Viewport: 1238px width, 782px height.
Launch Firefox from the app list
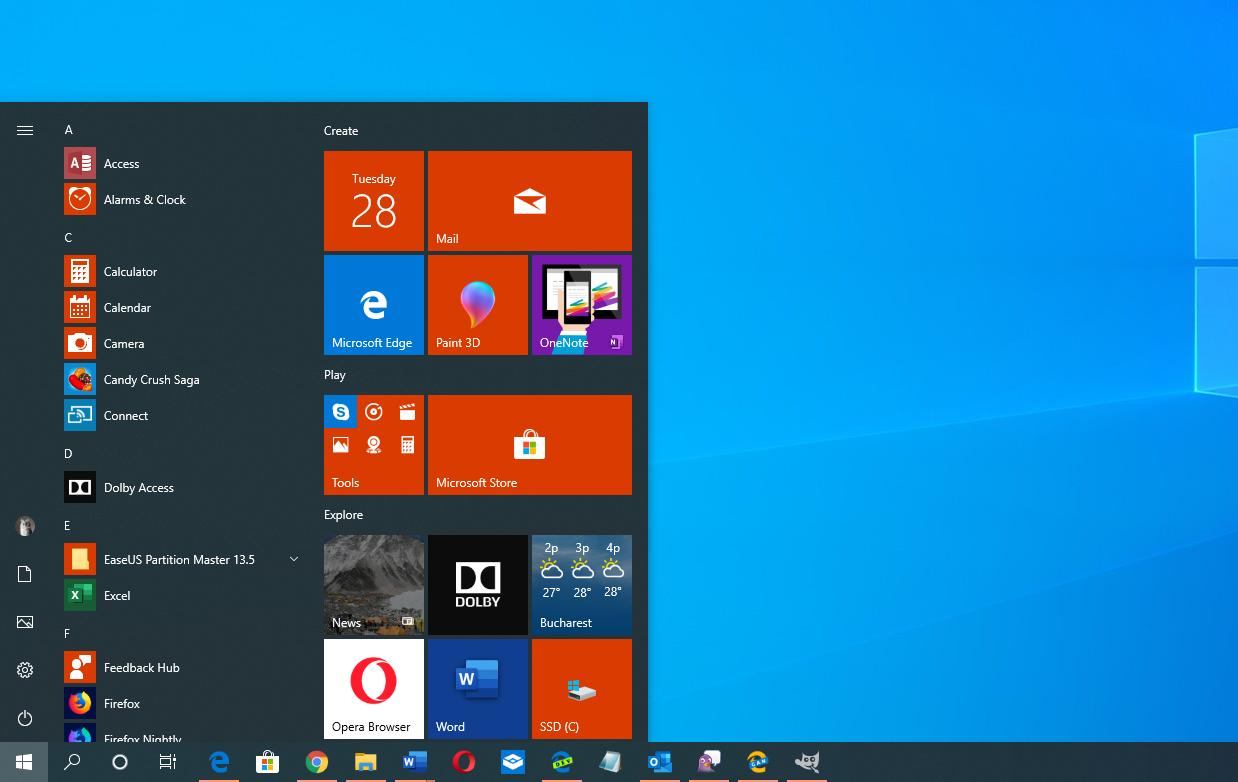point(180,704)
